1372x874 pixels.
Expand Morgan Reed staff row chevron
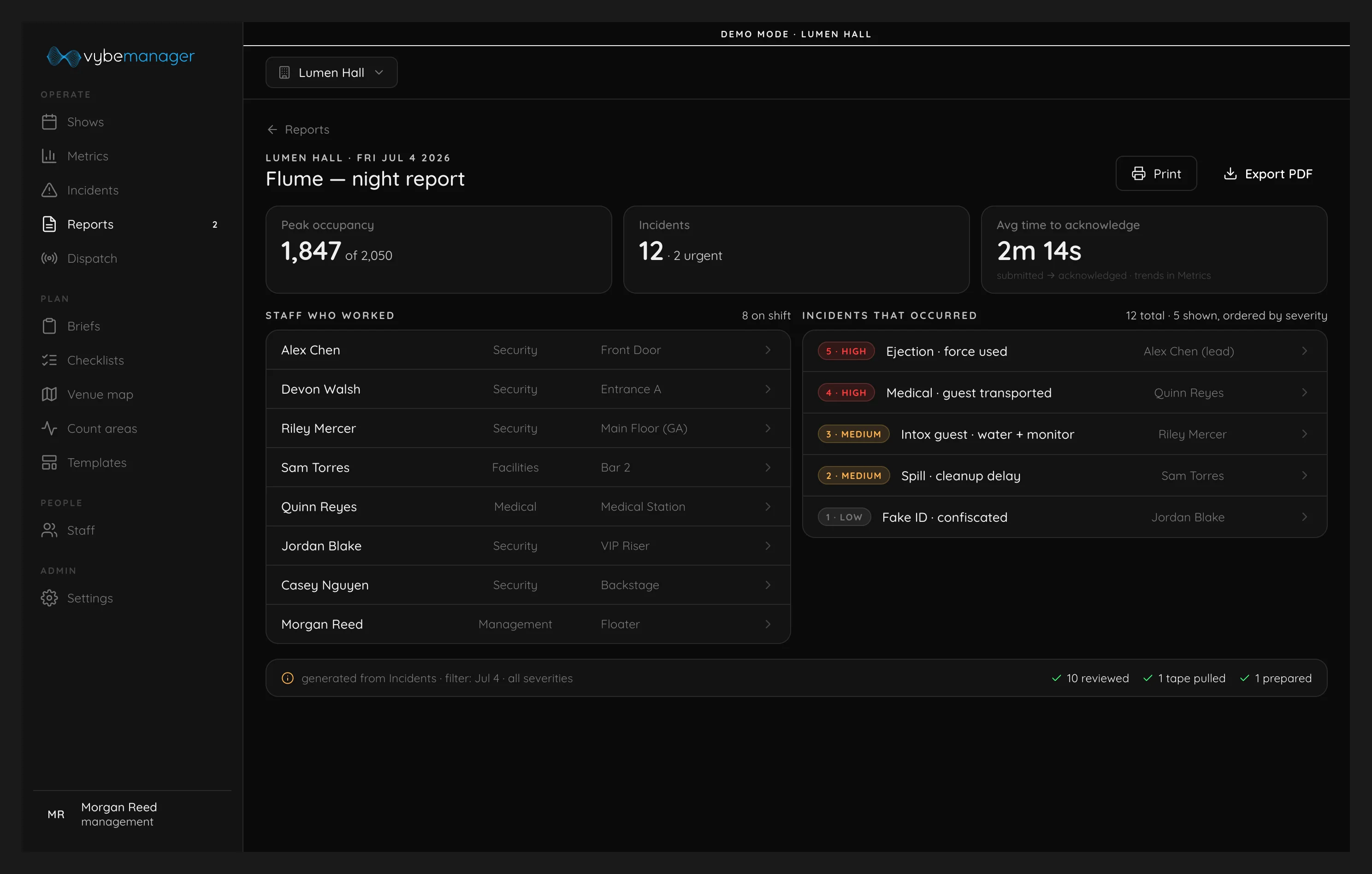pyautogui.click(x=768, y=625)
